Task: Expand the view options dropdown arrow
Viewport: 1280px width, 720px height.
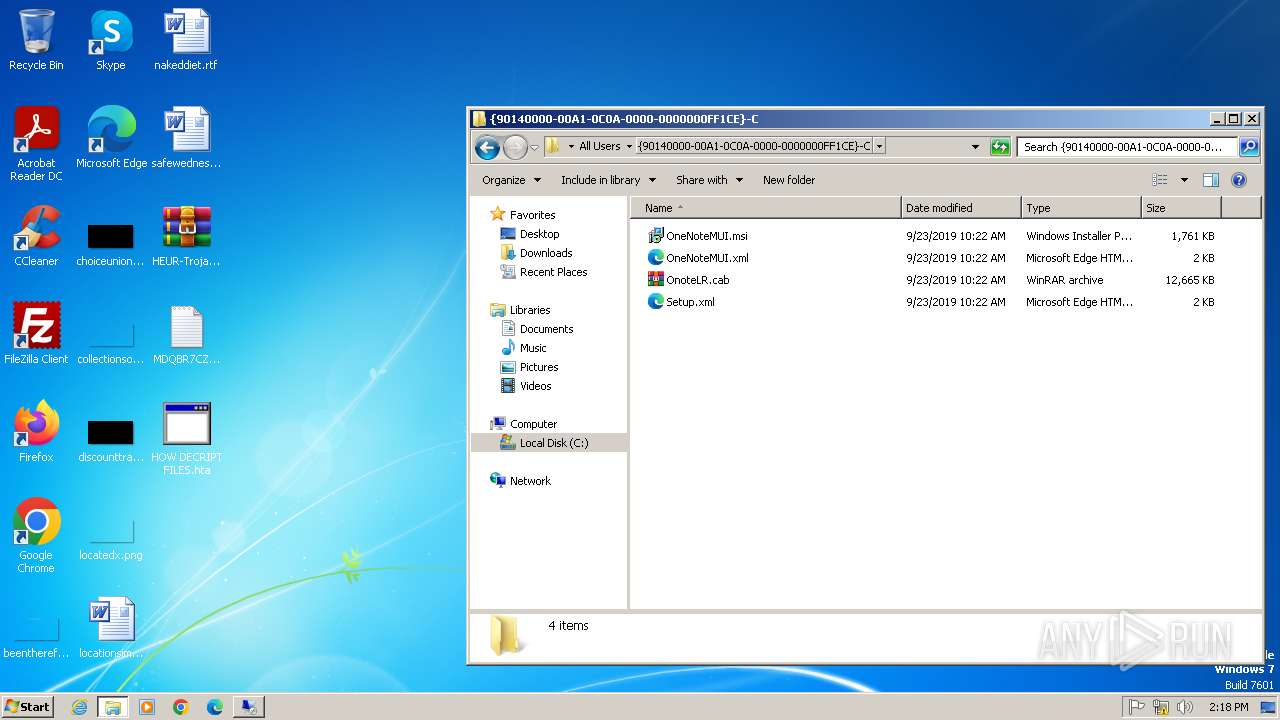Action: tap(1184, 180)
